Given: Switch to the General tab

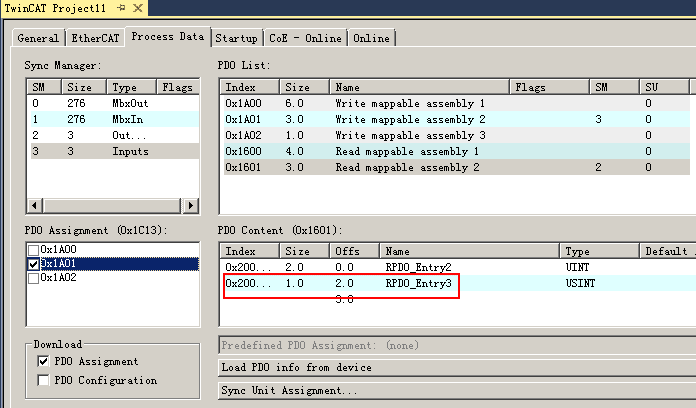Looking at the screenshot, I should (x=38, y=38).
